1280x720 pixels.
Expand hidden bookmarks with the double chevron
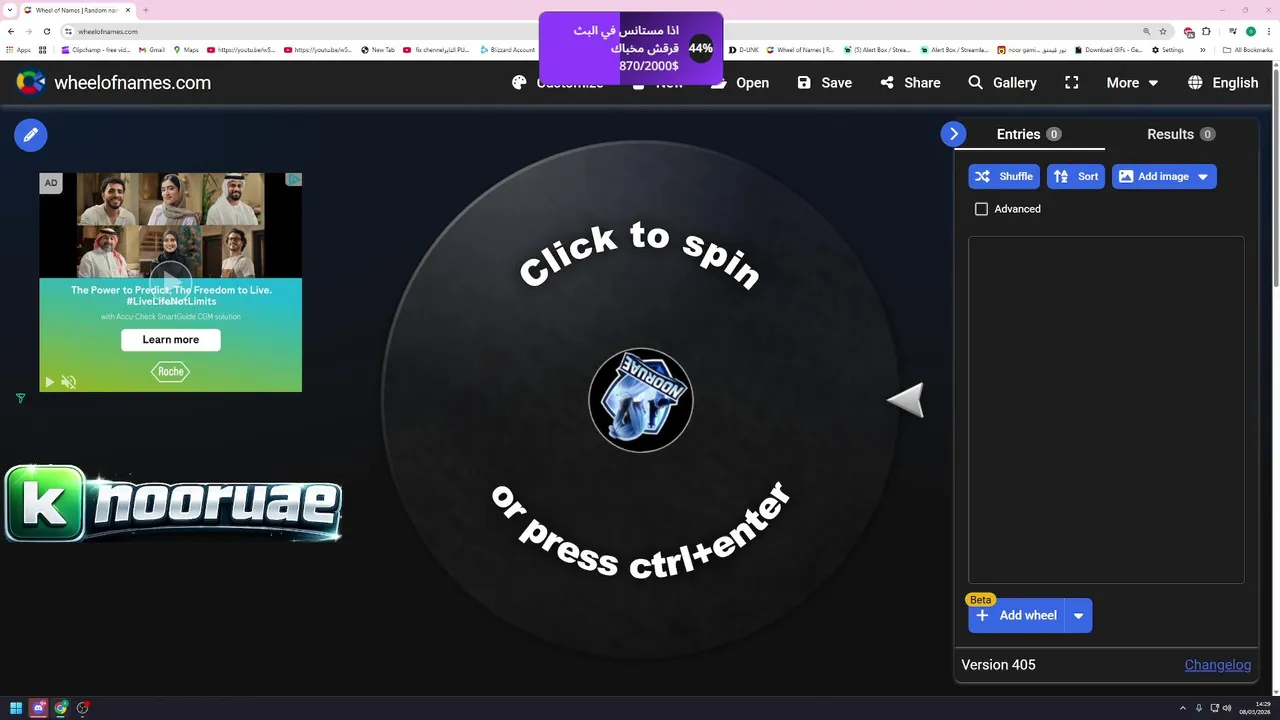[1203, 50]
